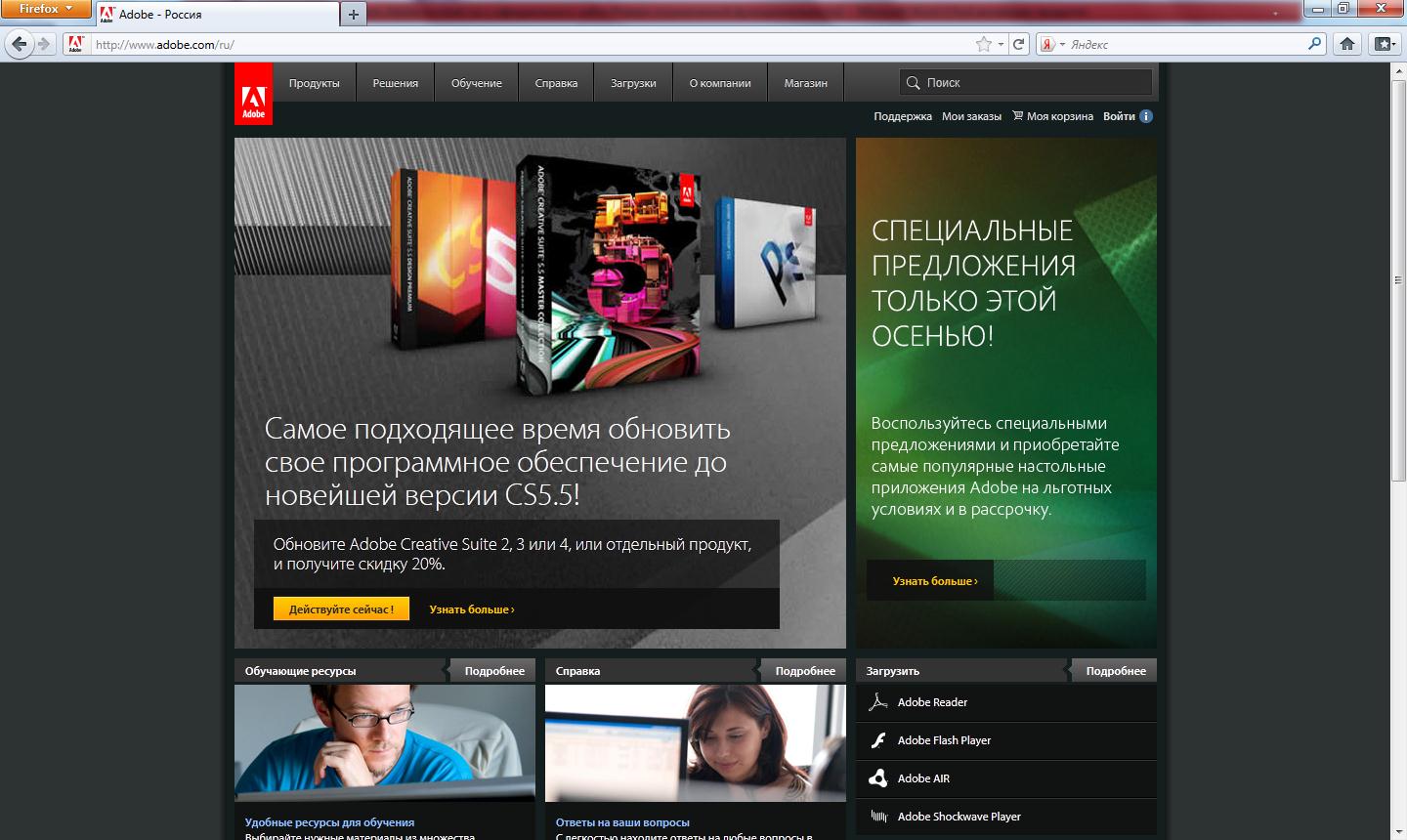Open the address history dropdown arrow
1407x840 pixels.
[1001, 45]
